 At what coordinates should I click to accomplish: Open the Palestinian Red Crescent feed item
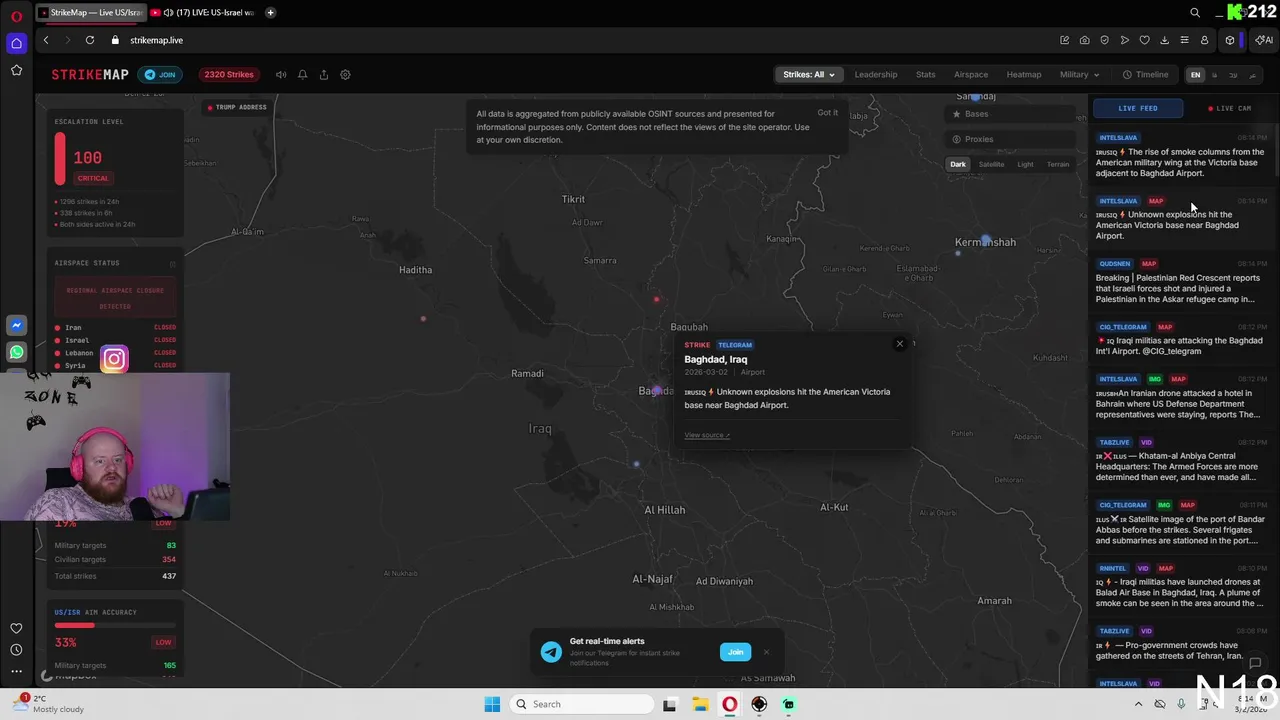click(x=1180, y=282)
